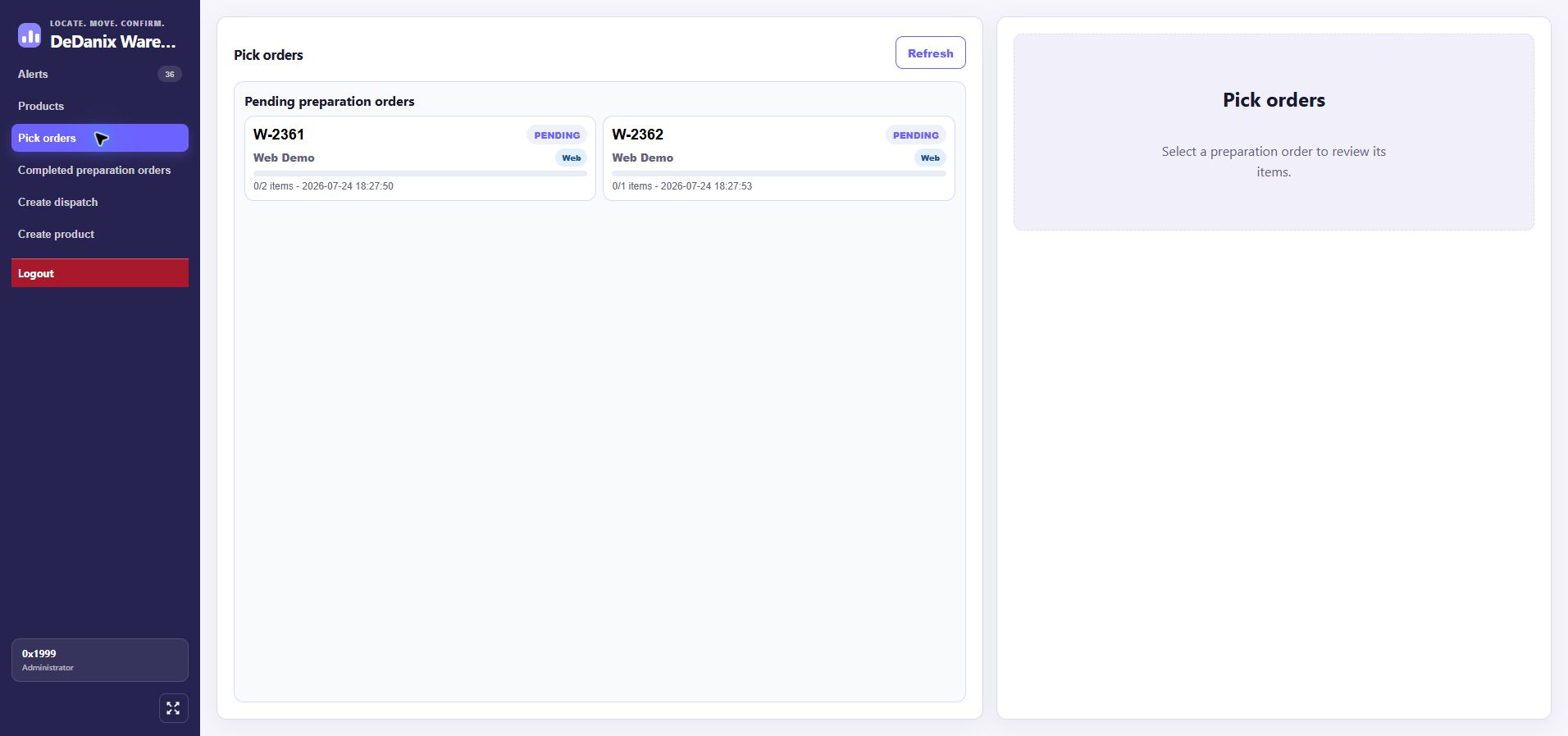The image size is (1568, 736).
Task: Click the DeDanix Warehouse logo icon
Action: click(30, 35)
